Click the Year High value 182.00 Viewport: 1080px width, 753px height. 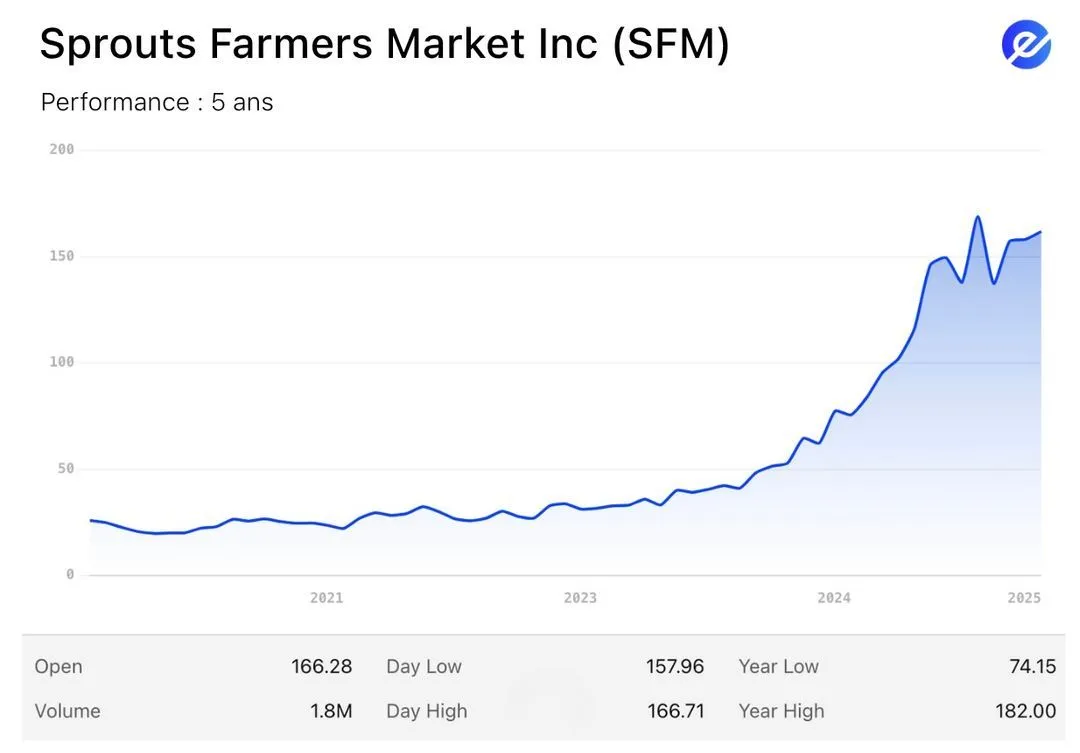click(x=1027, y=711)
